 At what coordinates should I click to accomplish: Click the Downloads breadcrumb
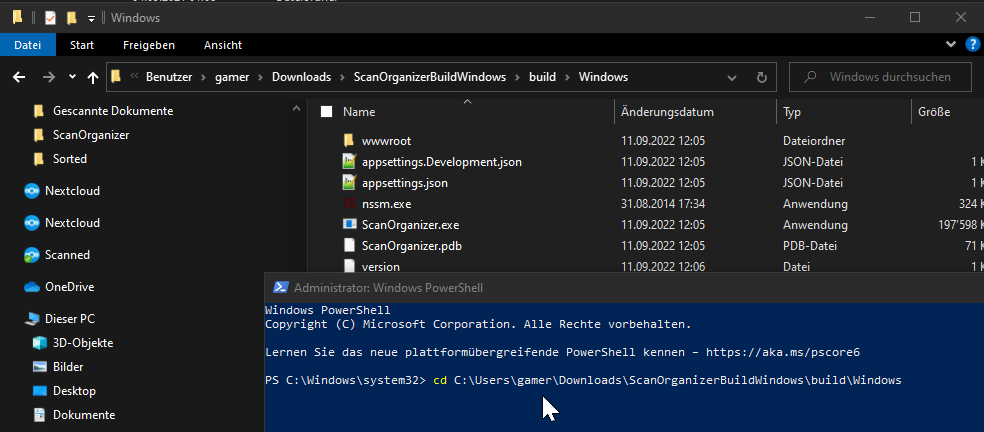(x=301, y=77)
